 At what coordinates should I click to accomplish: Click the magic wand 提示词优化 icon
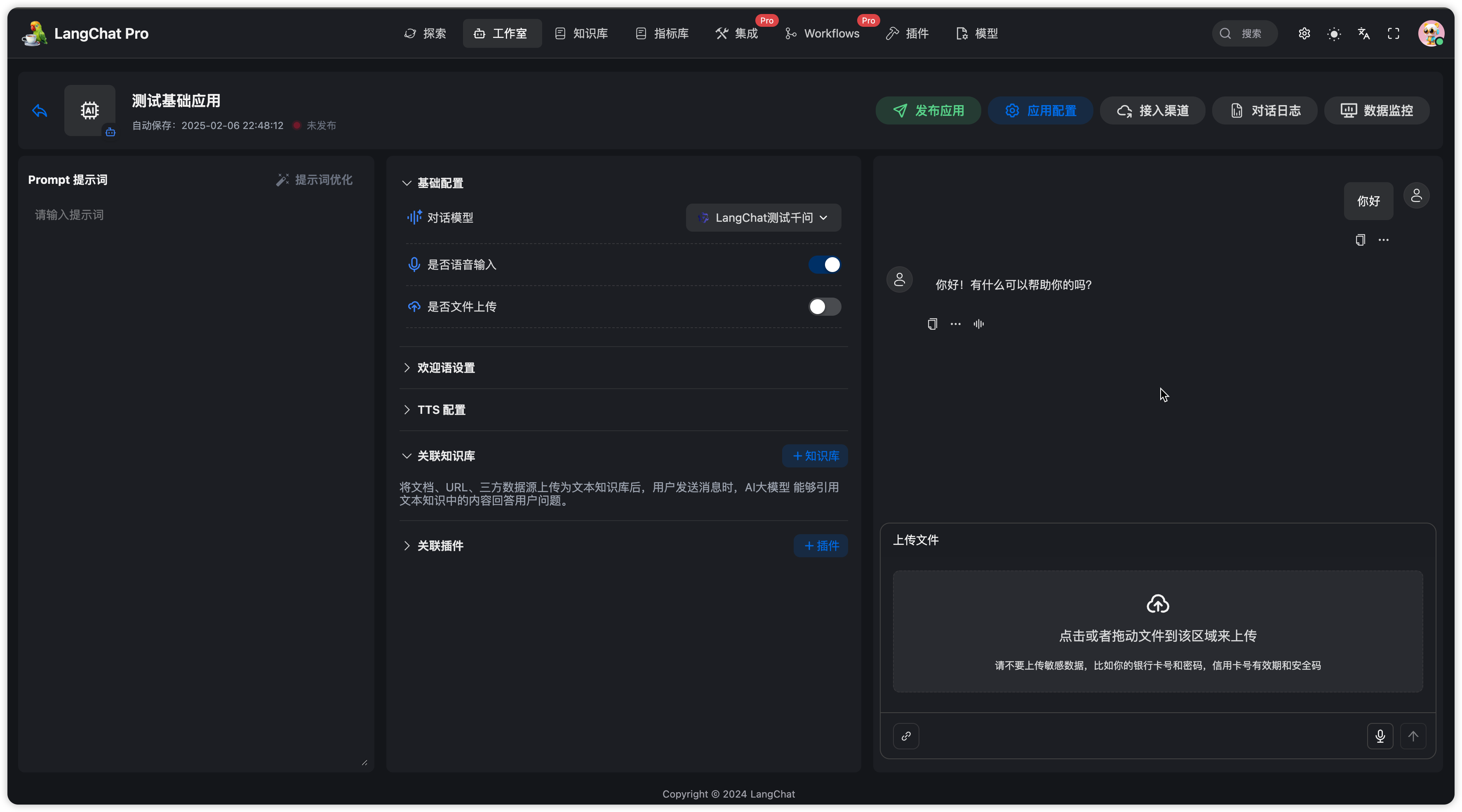(282, 180)
